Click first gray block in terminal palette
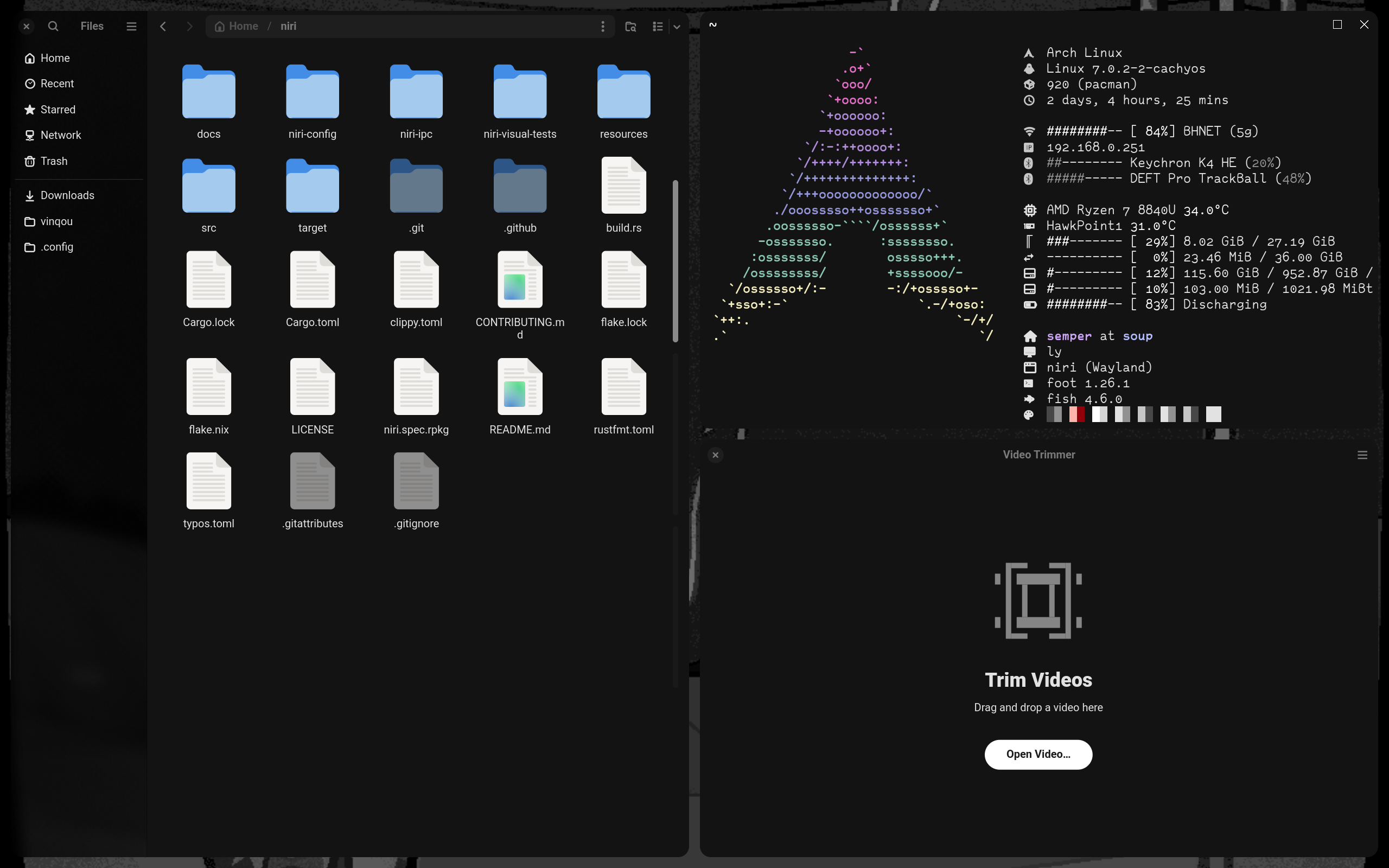 1054,414
